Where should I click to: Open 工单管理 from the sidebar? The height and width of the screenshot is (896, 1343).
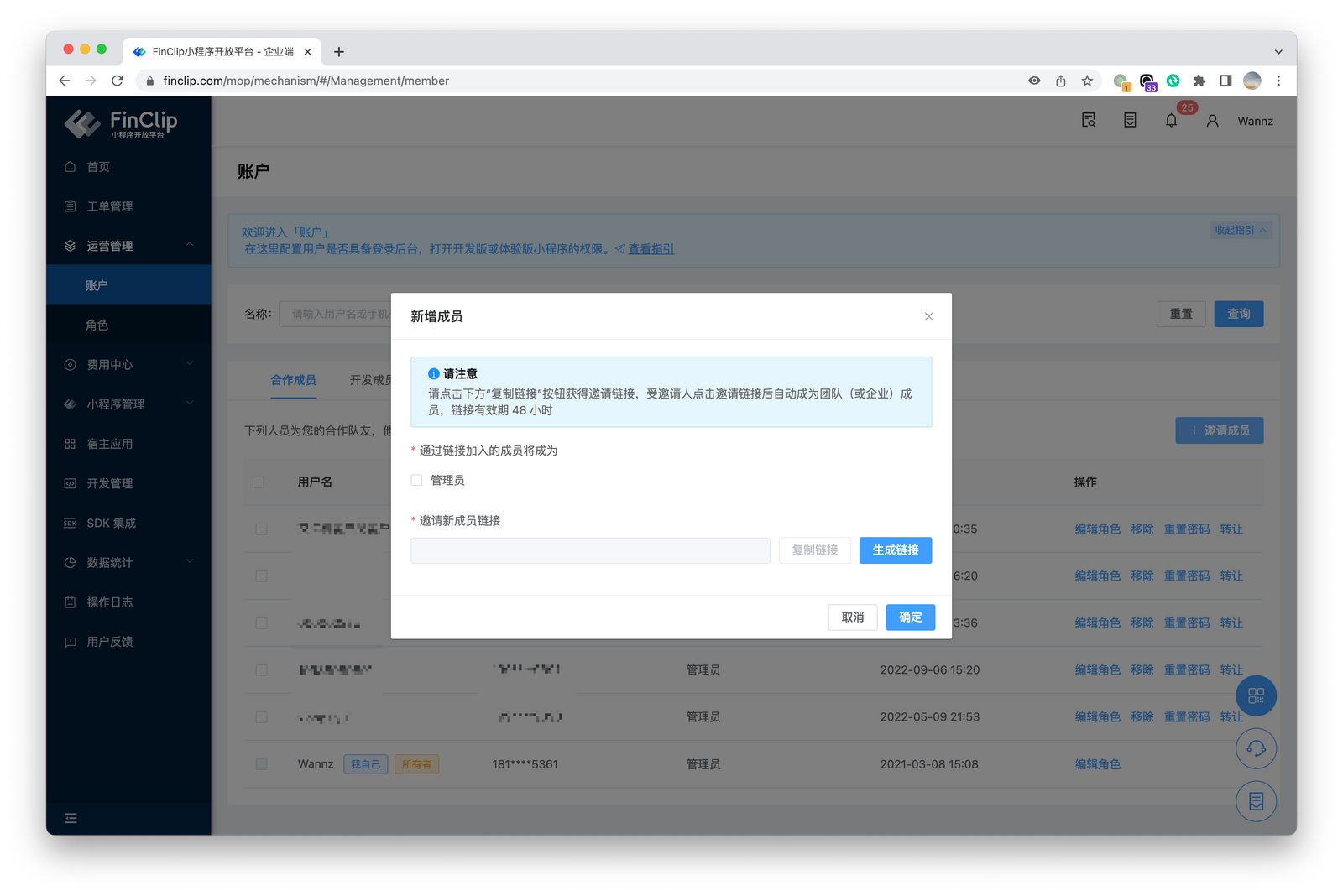click(x=108, y=206)
